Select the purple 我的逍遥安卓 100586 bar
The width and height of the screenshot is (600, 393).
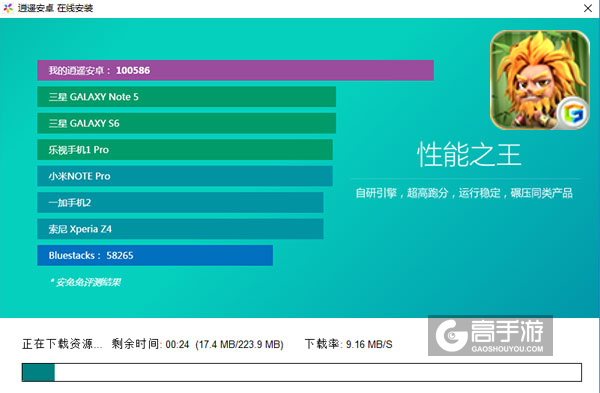(235, 70)
